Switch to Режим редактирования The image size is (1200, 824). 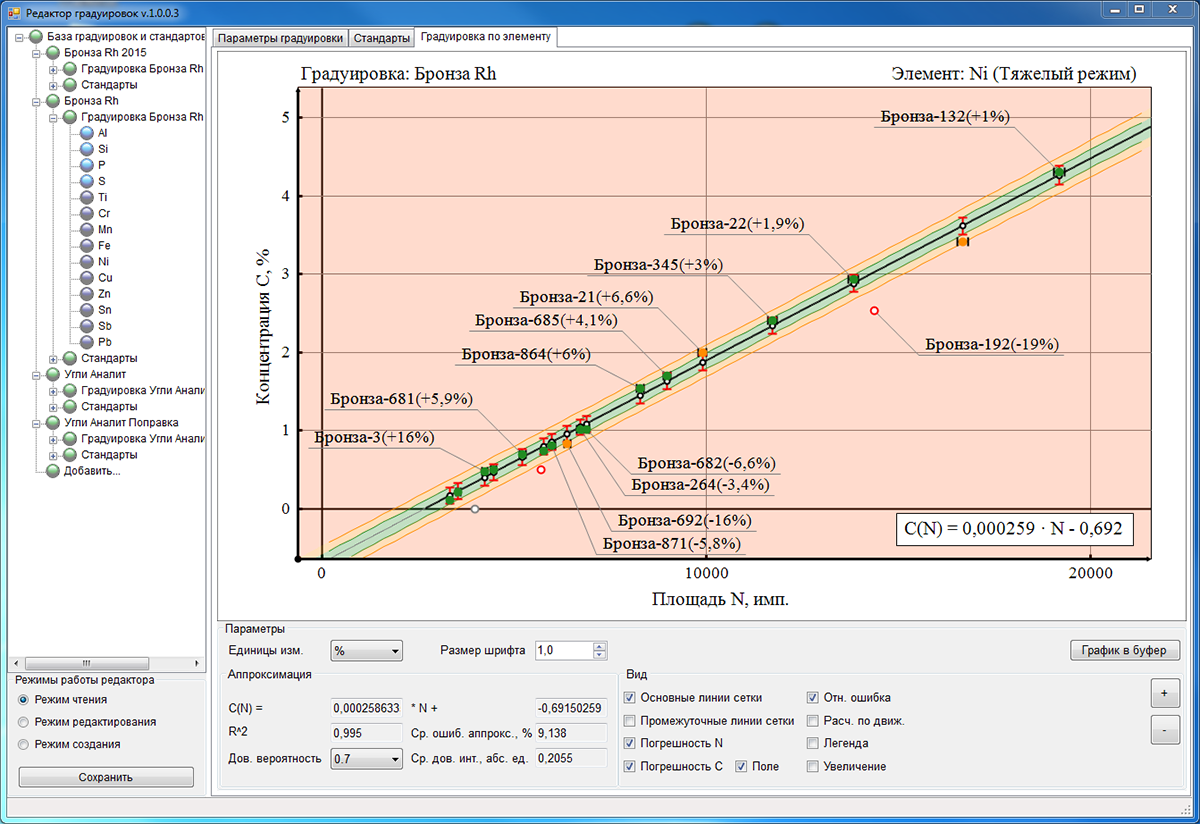pos(24,722)
